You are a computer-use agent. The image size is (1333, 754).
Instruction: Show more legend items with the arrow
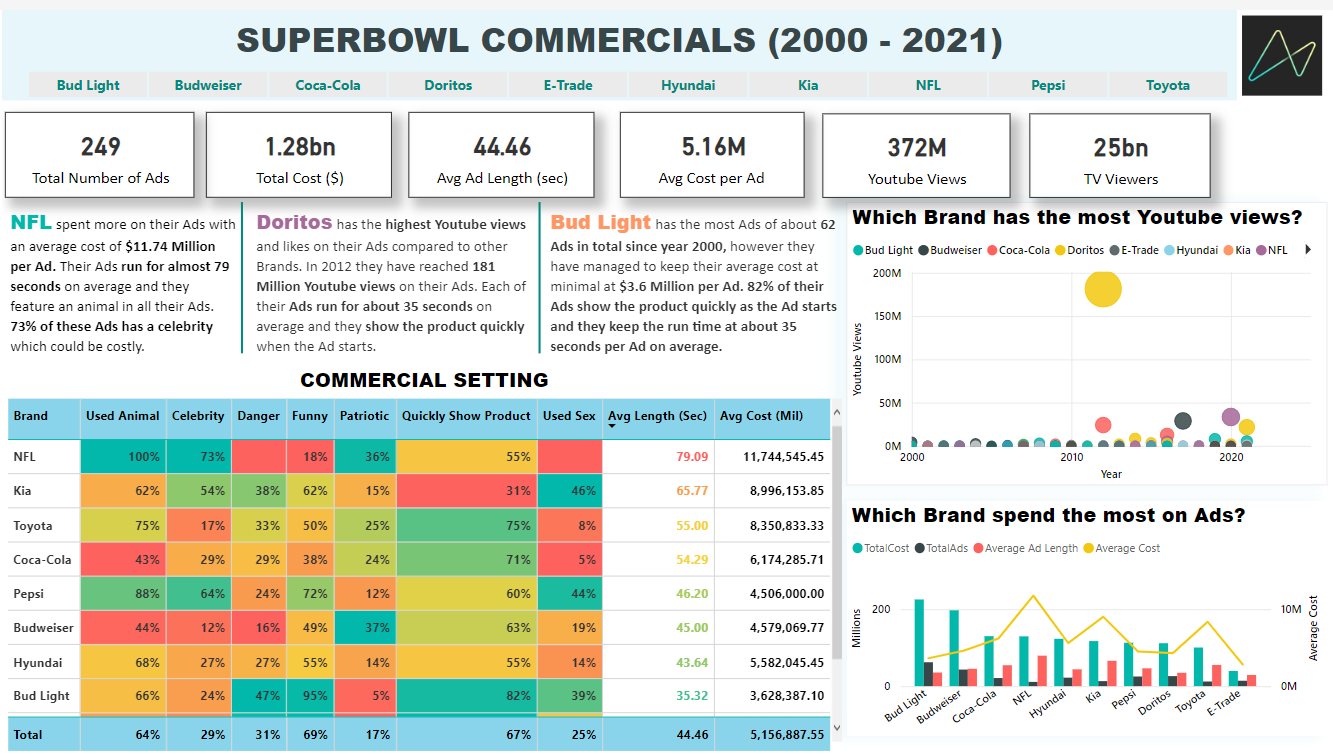coord(1308,250)
